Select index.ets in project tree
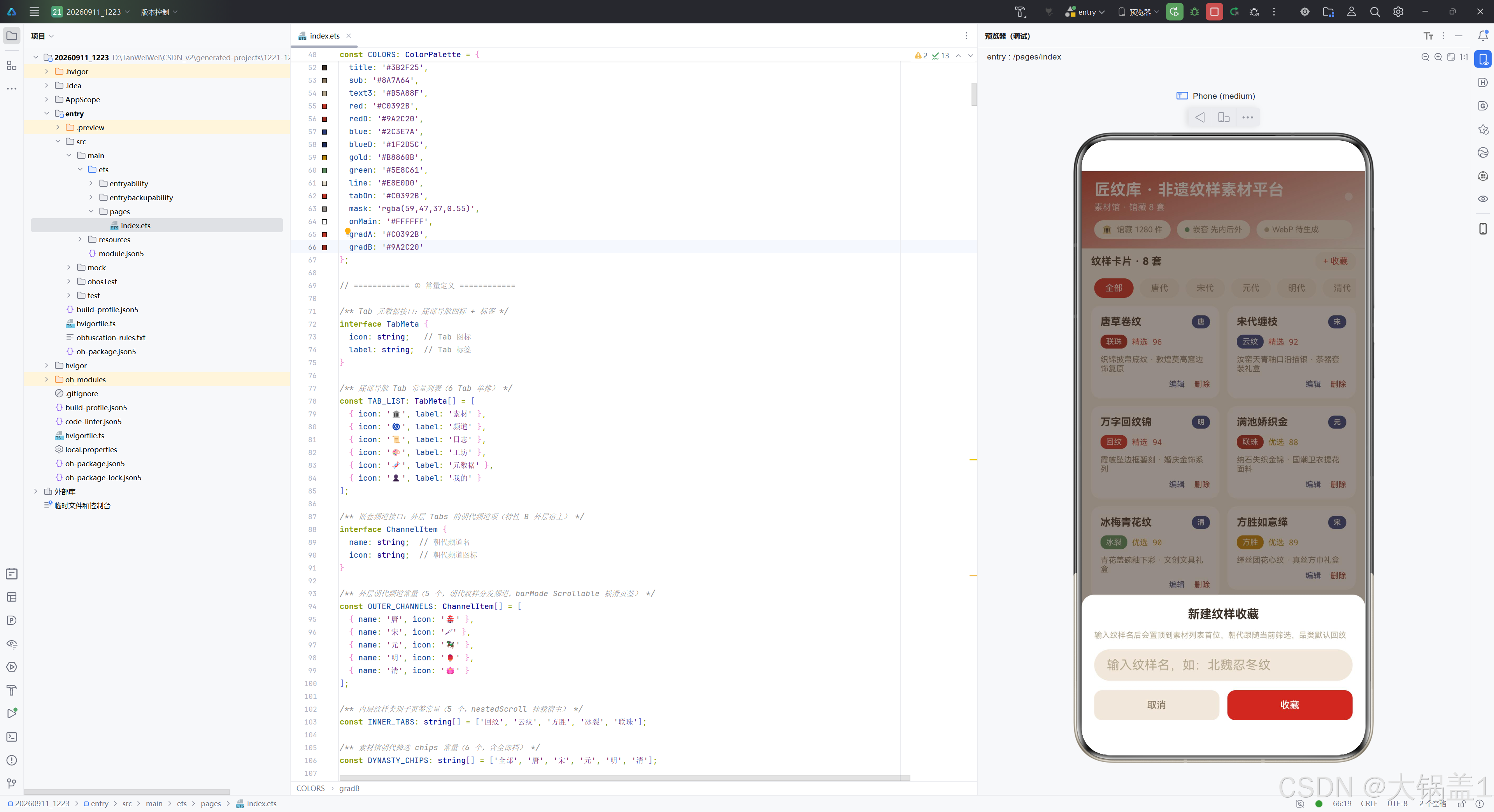Screen dimensions: 1494x812 click(136, 226)
